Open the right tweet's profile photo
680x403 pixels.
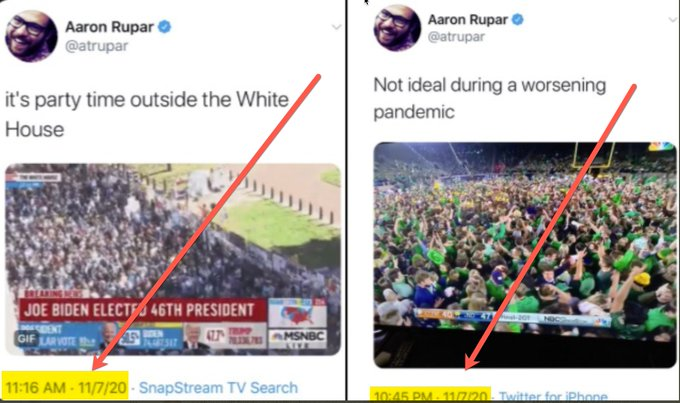pyautogui.click(x=397, y=29)
